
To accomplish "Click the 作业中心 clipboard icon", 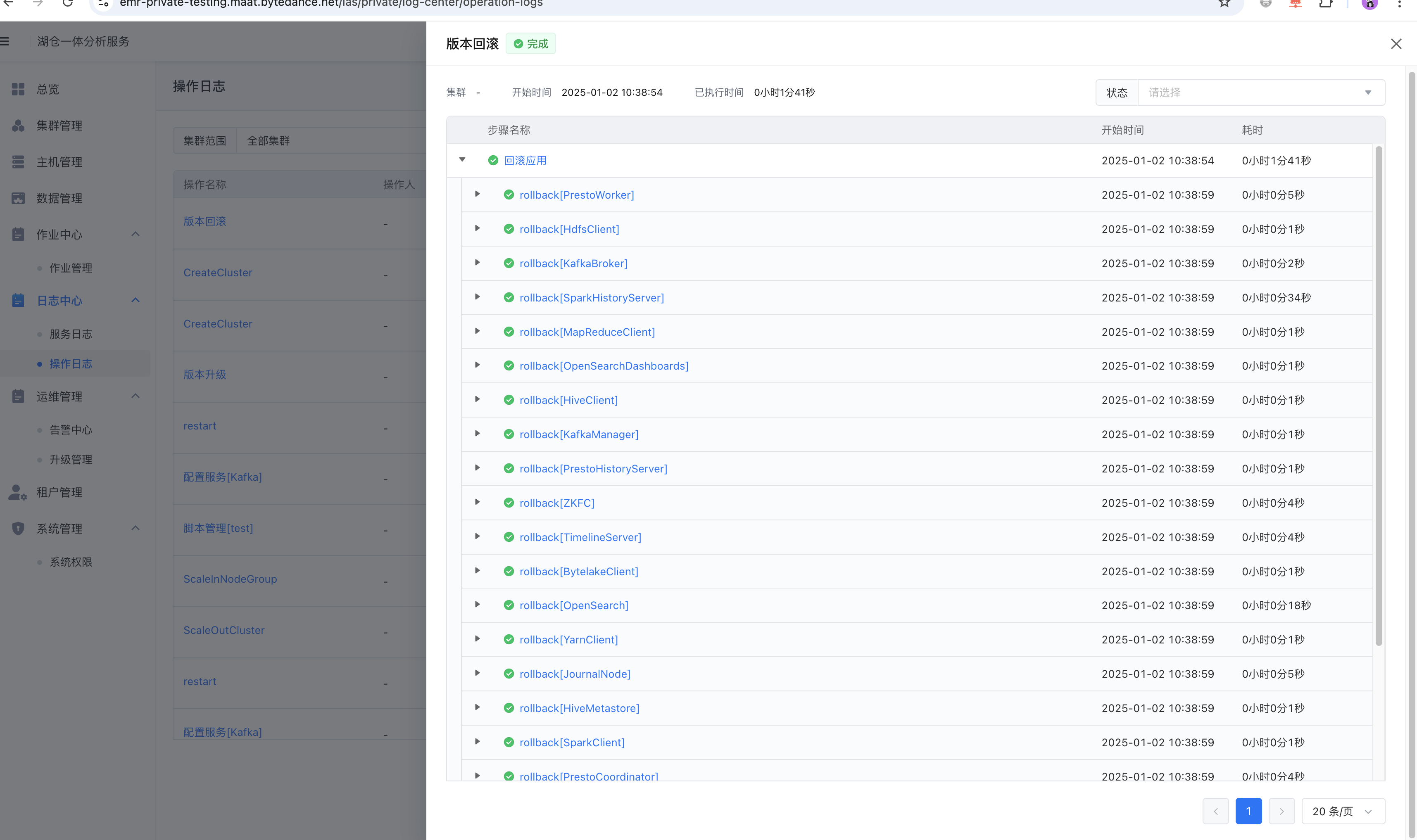I will click(18, 234).
